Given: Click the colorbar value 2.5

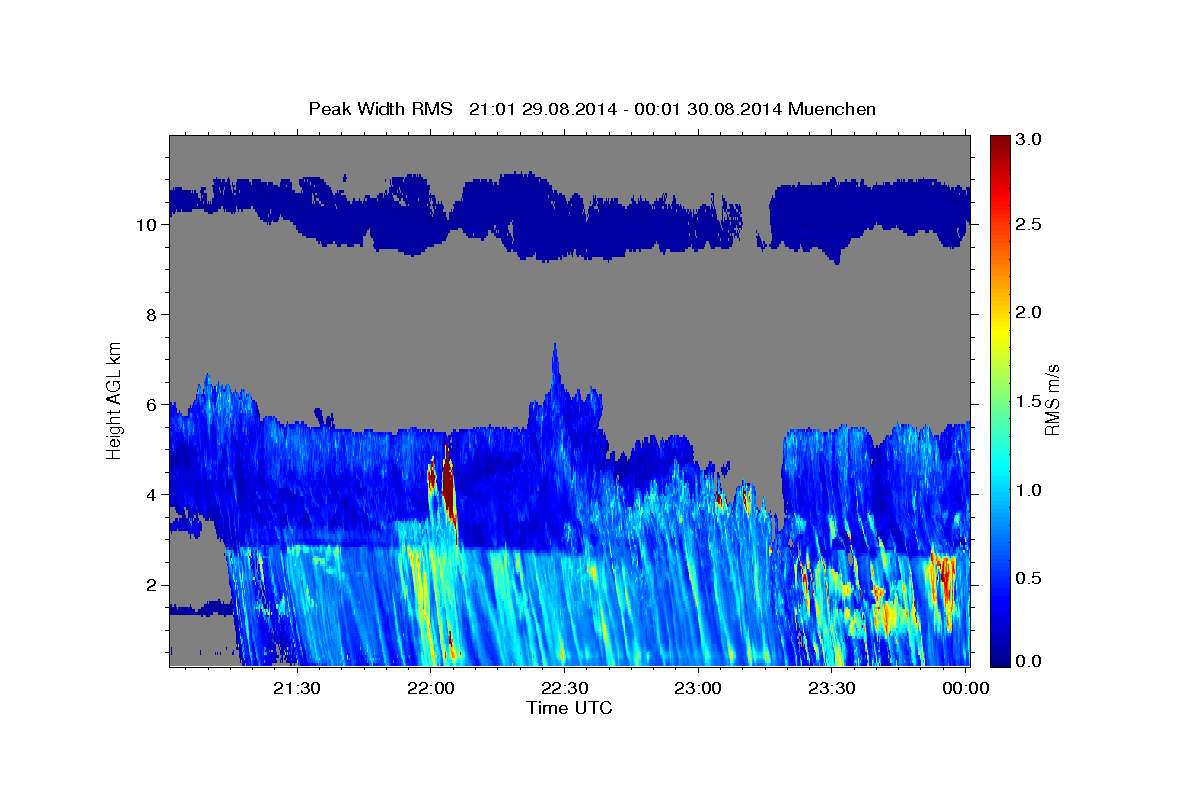Looking at the screenshot, I should pos(1030,224).
